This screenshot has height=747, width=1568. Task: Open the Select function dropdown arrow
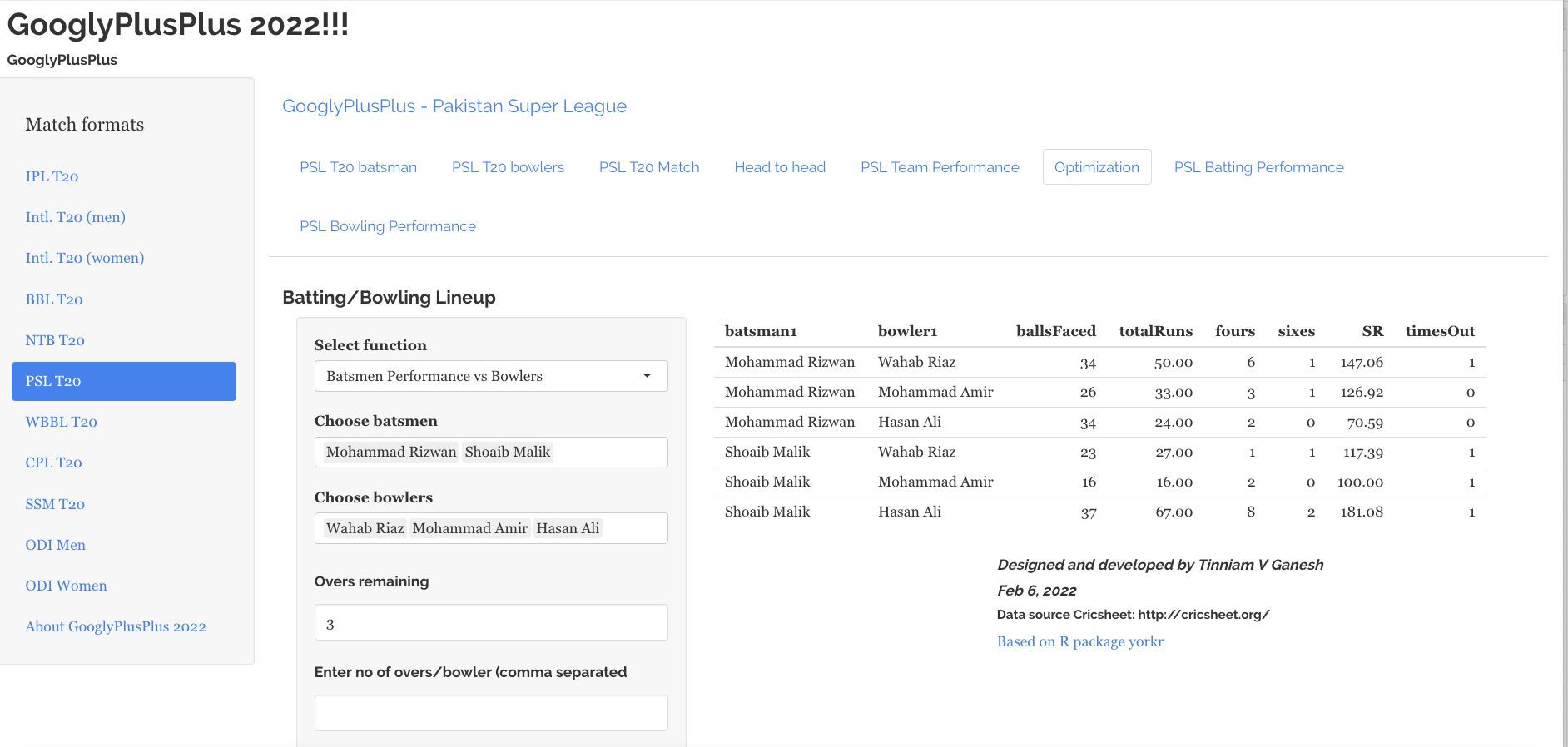[x=647, y=376]
